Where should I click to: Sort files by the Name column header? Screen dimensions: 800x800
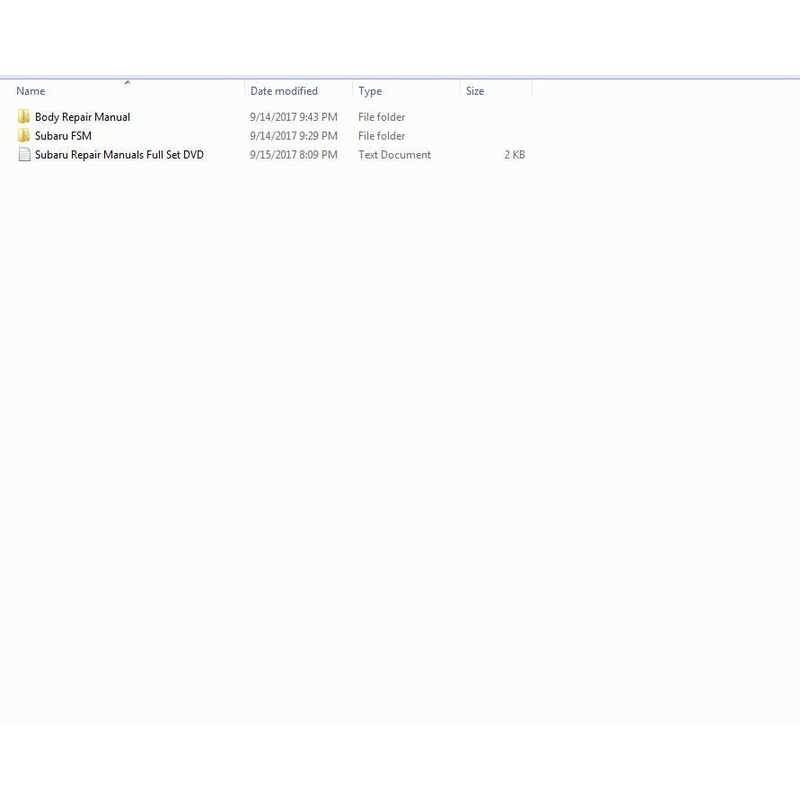pos(31,91)
